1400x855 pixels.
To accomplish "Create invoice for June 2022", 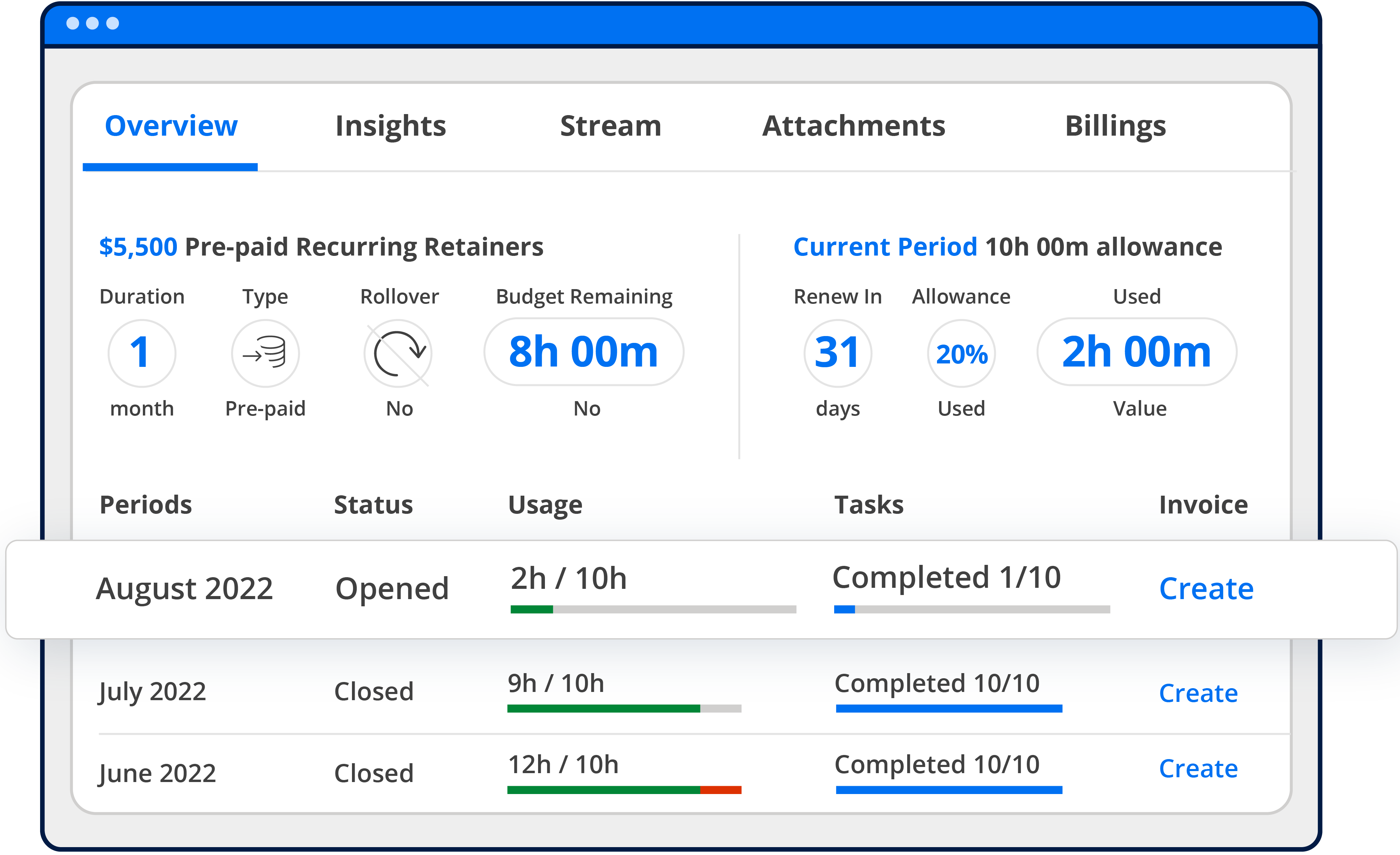I will (x=1198, y=769).
